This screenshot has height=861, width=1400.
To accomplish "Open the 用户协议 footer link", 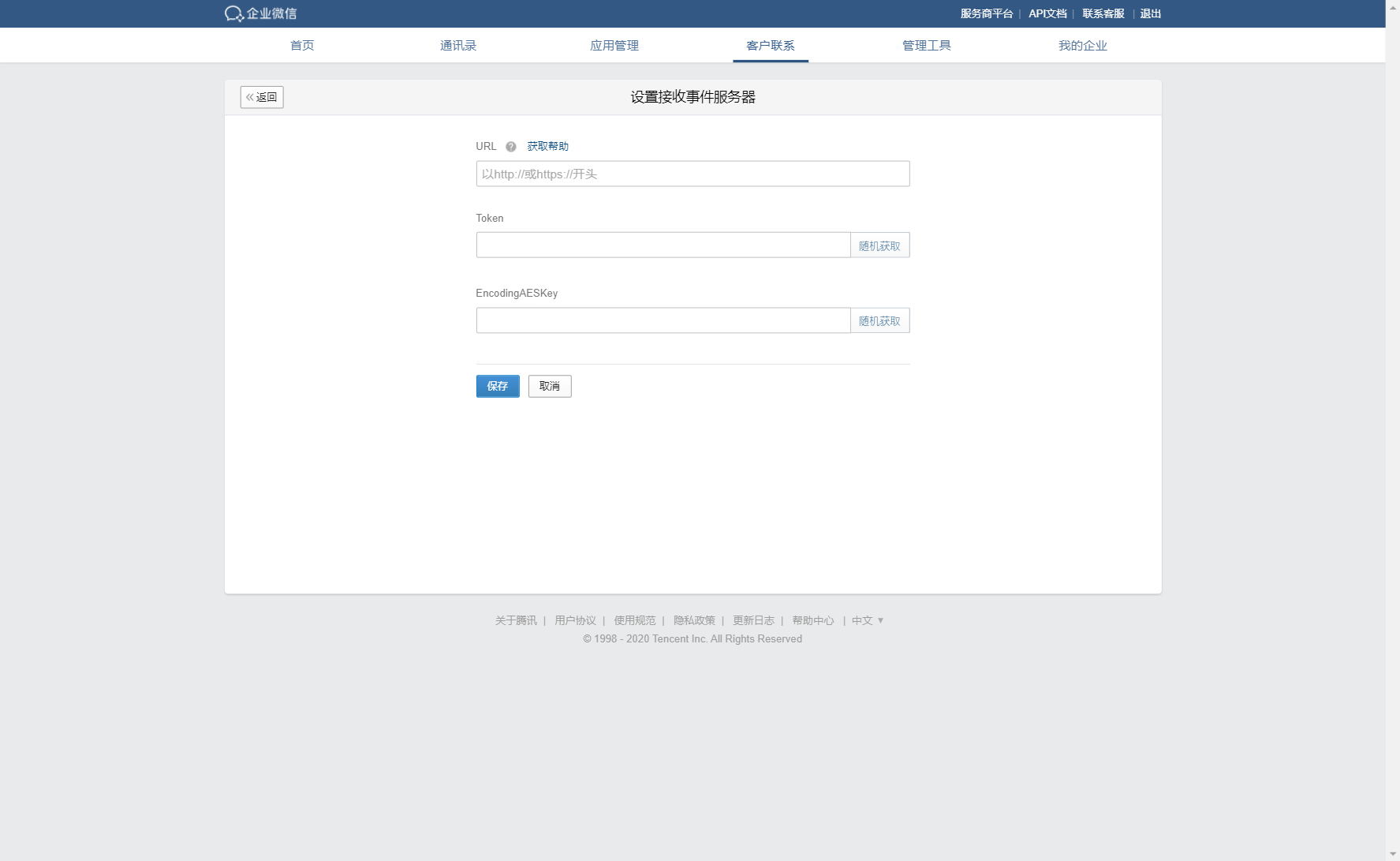I will [x=575, y=620].
